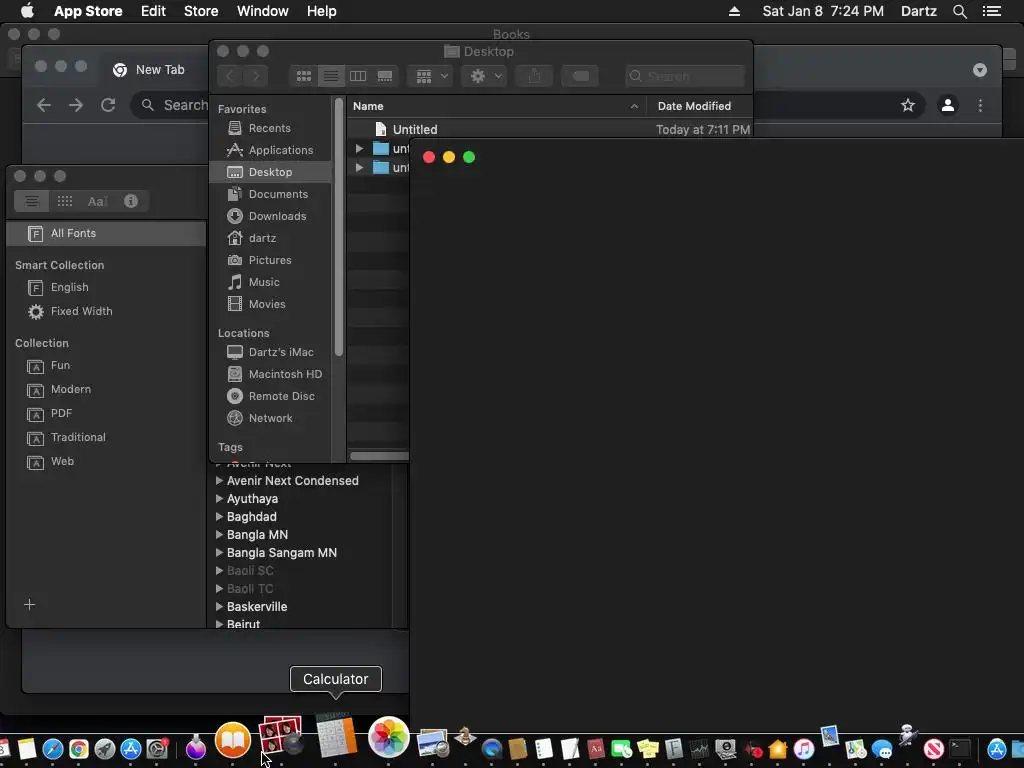
Task: Add a new Font Book collection
Action: click(x=29, y=605)
